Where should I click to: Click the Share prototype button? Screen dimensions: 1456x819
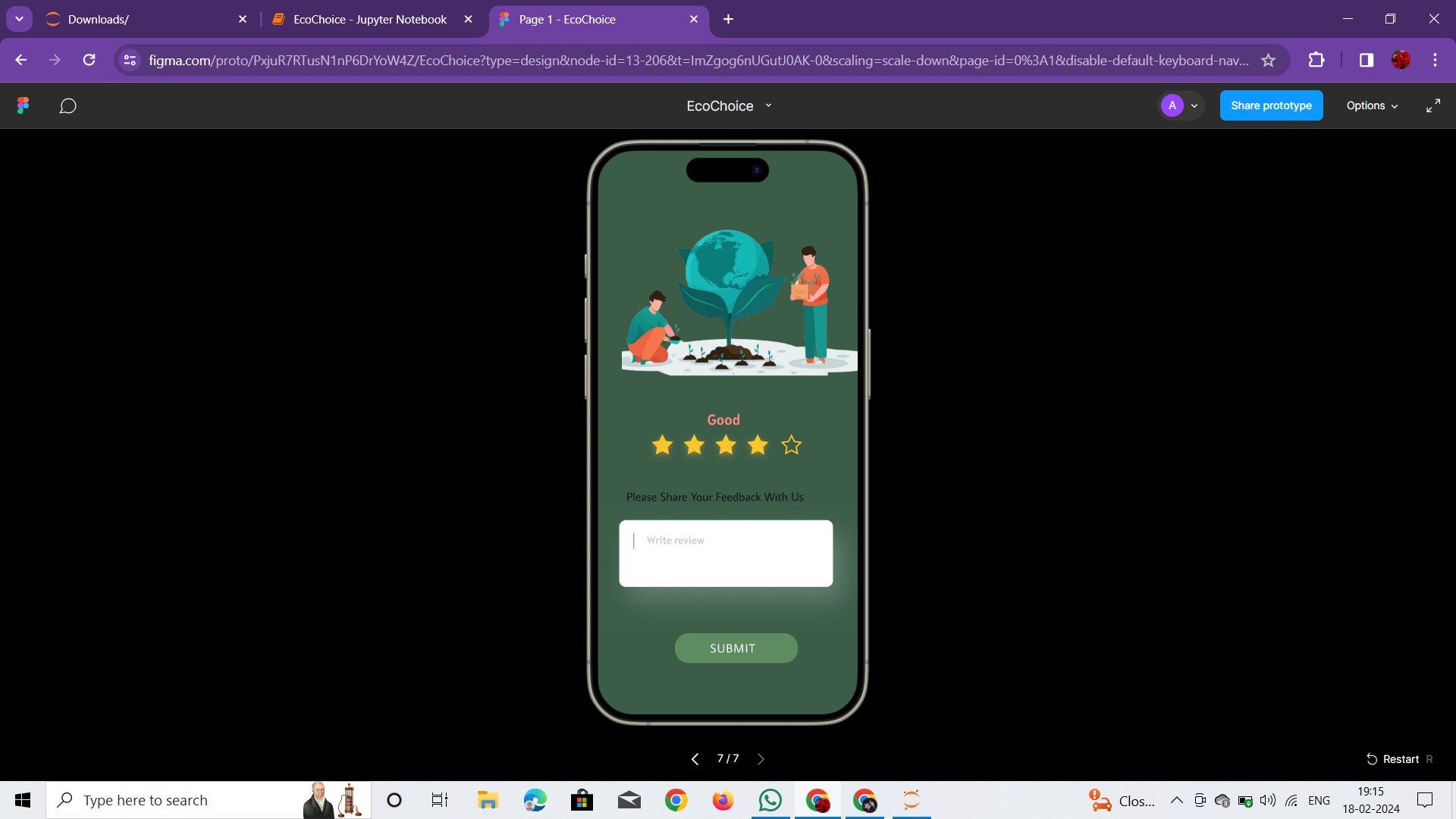(x=1271, y=105)
